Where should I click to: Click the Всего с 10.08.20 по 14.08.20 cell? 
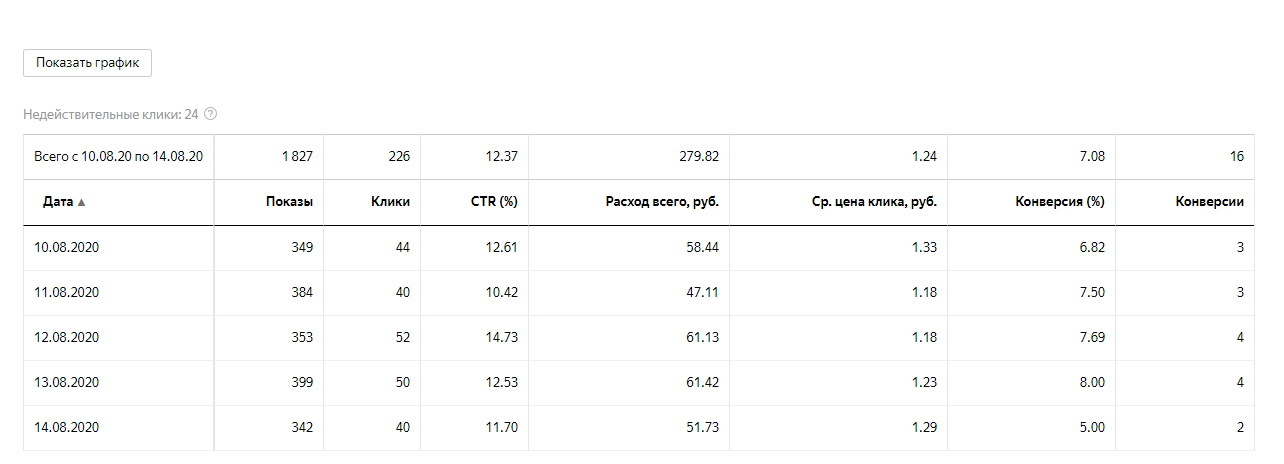119,157
